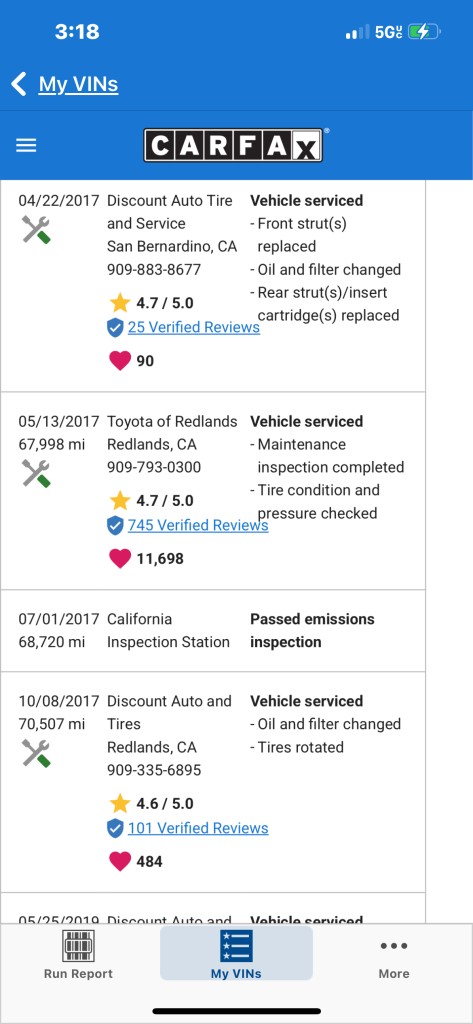The image size is (473, 1024).
Task: Tap the wrench icon for 04/22/2017 service
Action: click(x=36, y=231)
